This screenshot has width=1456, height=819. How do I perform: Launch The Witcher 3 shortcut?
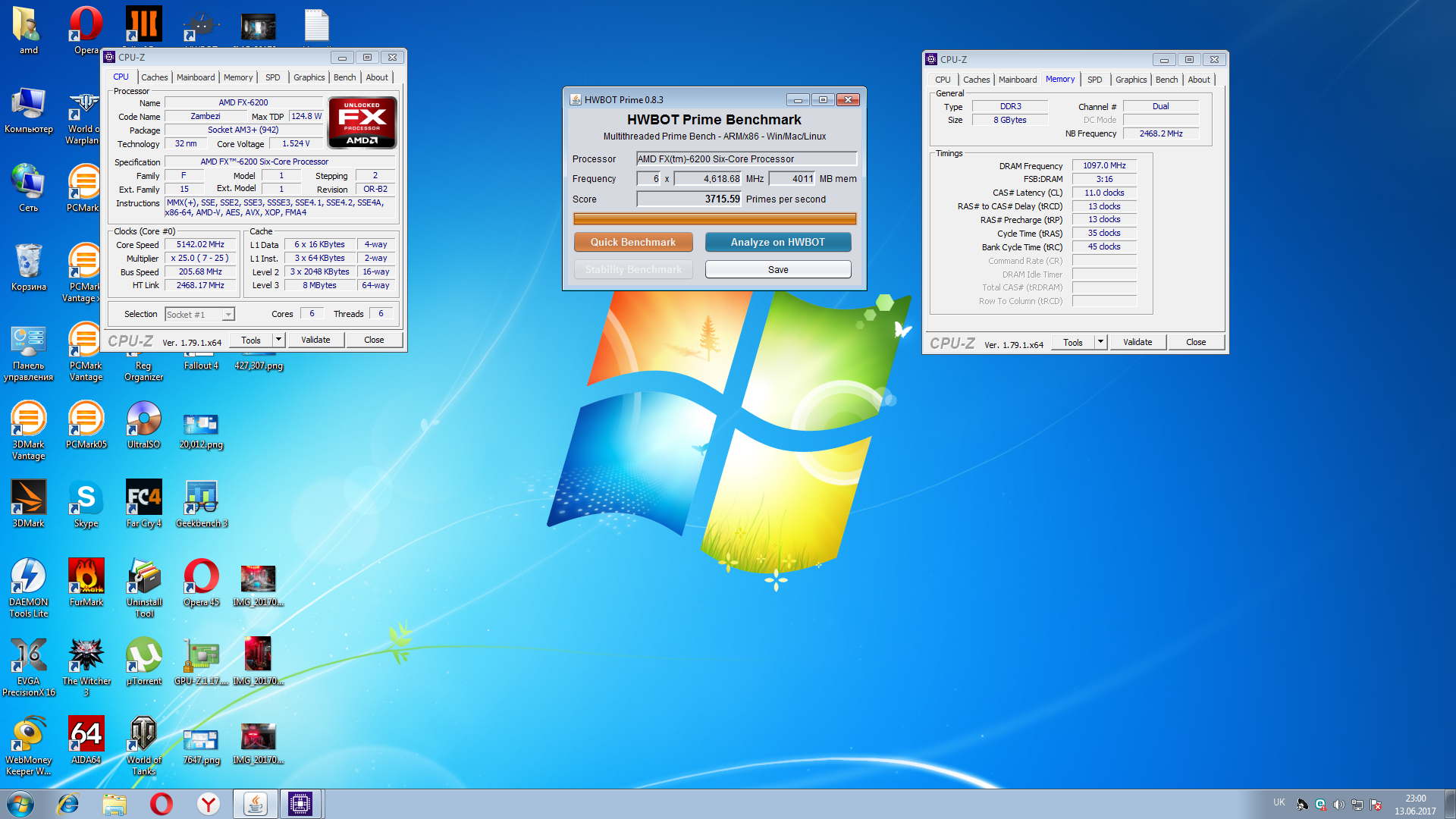click(86, 667)
